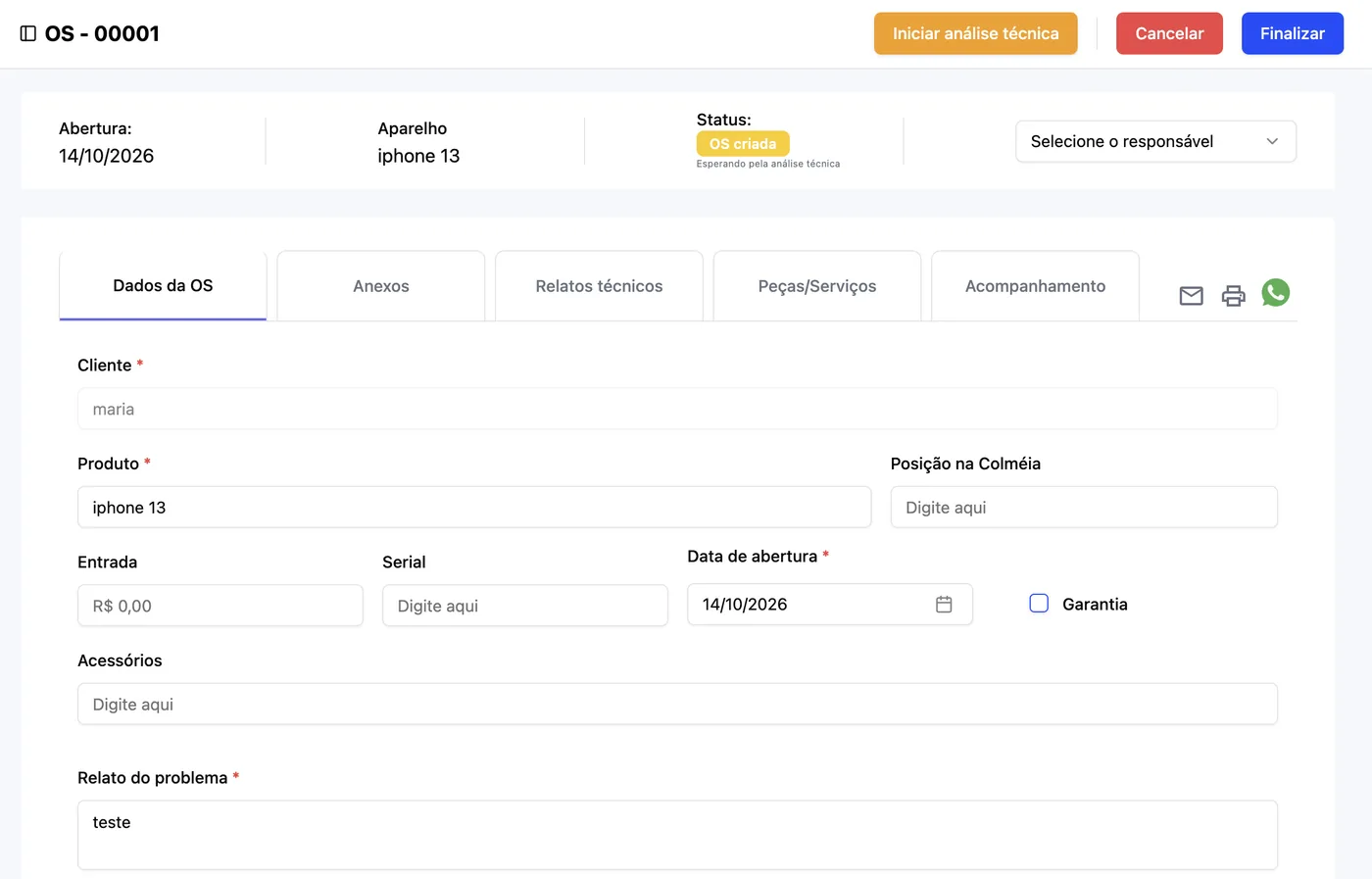1372x879 pixels.
Task: Click the Produto field with iphone 13
Action: click(x=474, y=508)
